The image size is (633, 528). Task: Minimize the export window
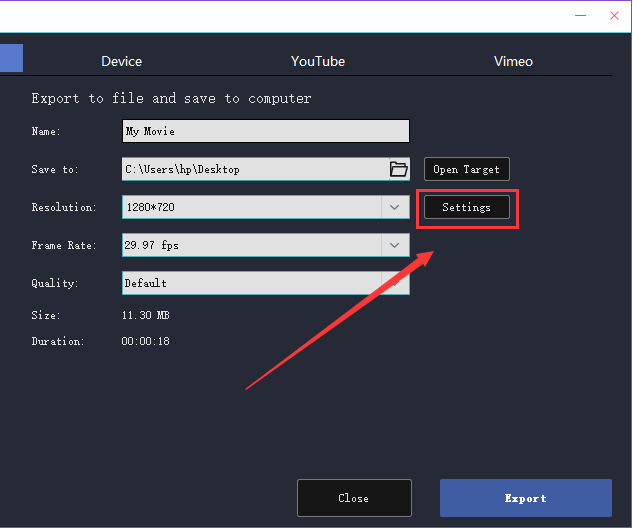[579, 14]
